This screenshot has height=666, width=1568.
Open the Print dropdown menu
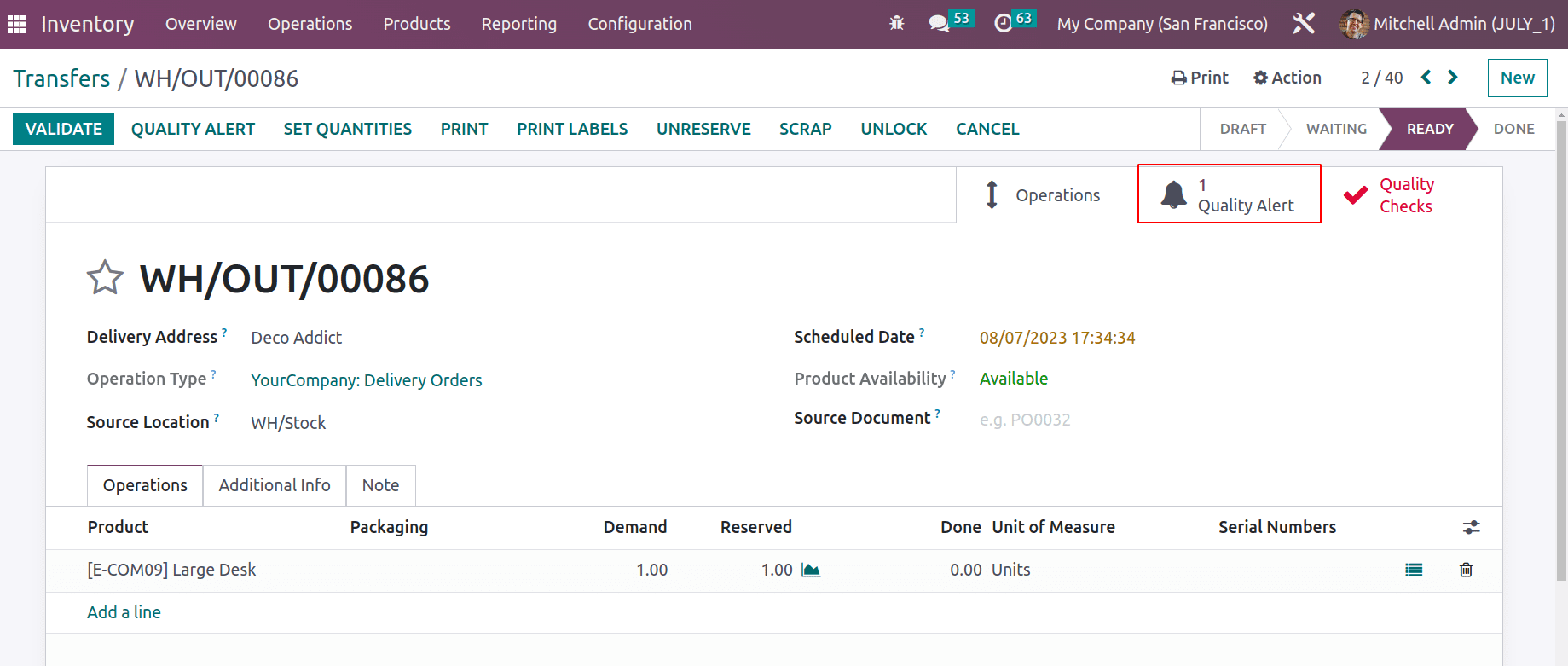tap(1200, 78)
